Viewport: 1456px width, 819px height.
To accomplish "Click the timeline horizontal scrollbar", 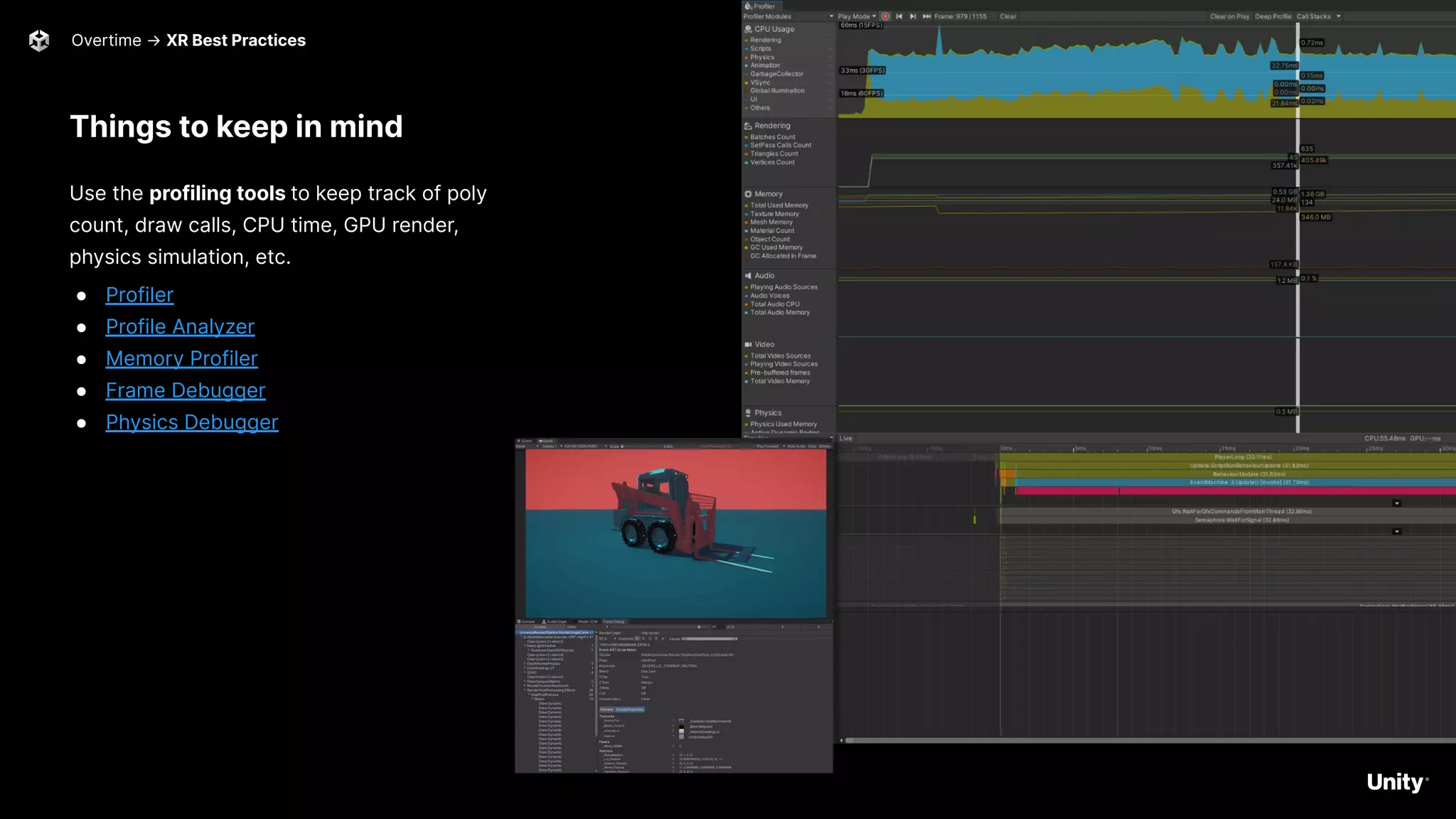I will click(1150, 740).
